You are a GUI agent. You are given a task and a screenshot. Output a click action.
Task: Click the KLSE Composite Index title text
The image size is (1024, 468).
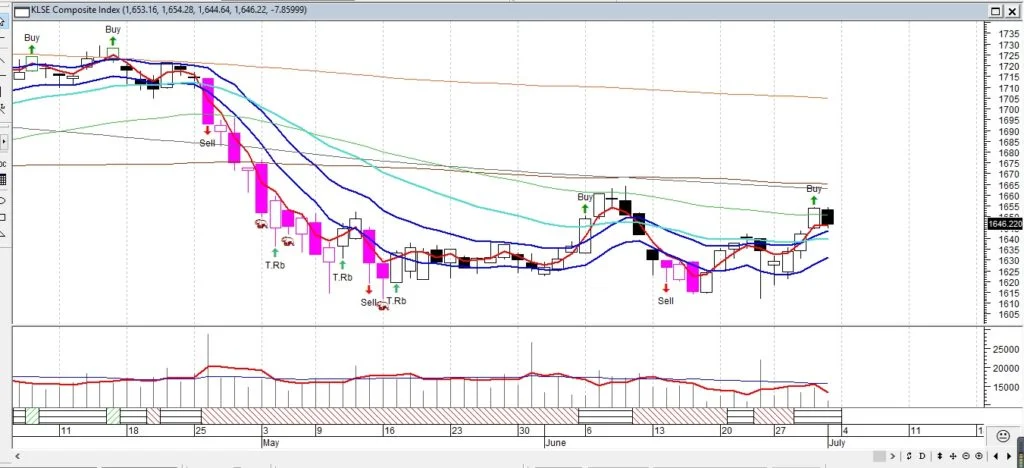tap(78, 10)
